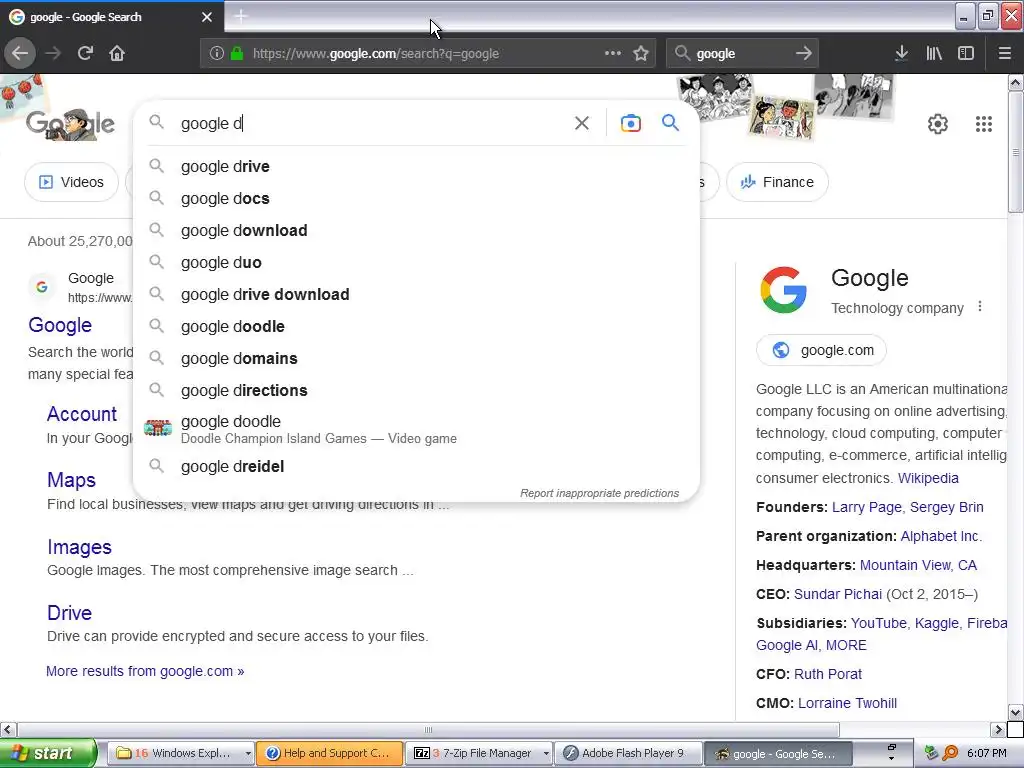
Task: Open Google settings gear icon
Action: click(x=938, y=123)
